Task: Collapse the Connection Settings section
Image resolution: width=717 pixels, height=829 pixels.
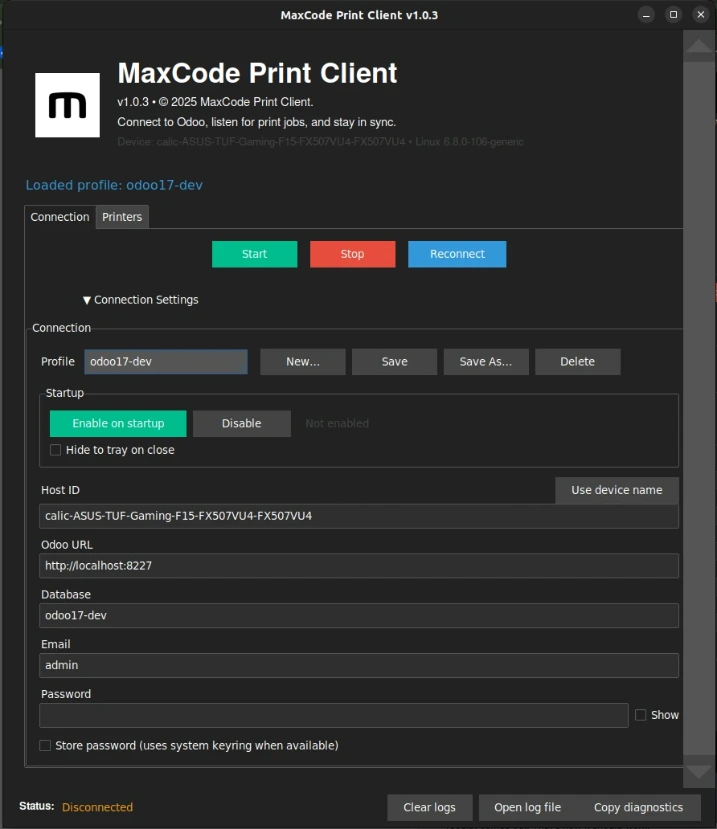Action: point(141,300)
